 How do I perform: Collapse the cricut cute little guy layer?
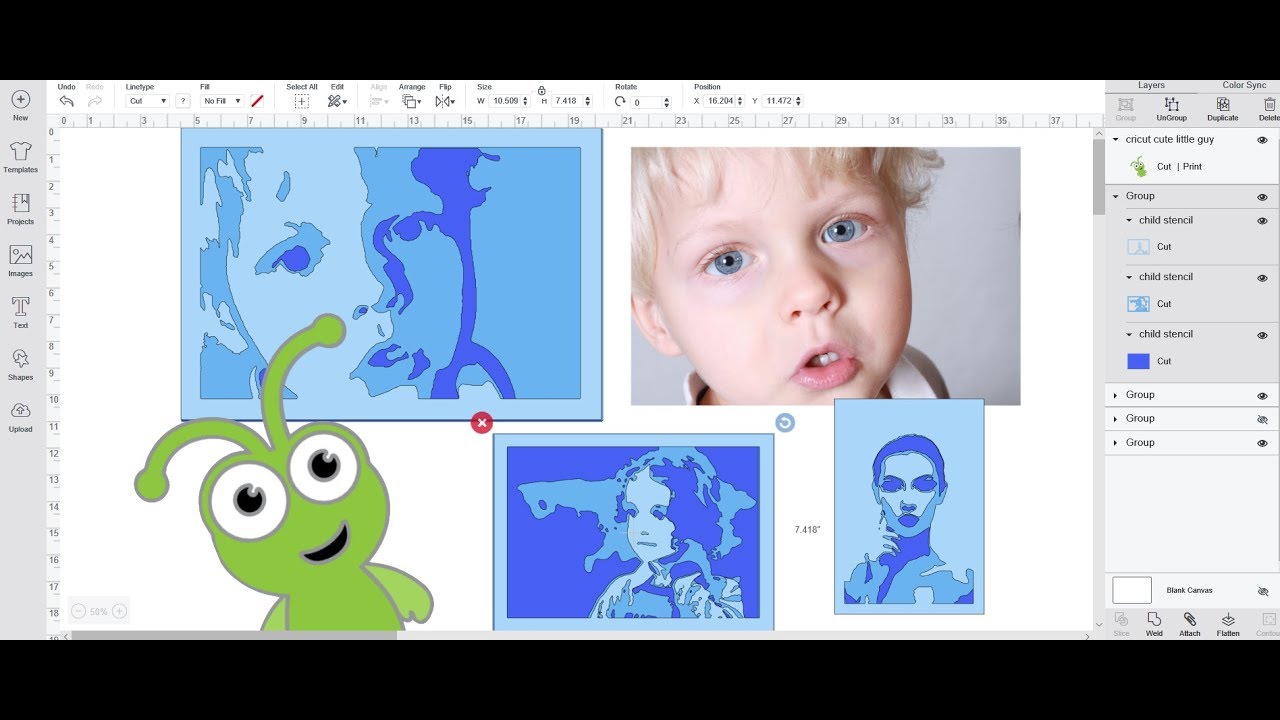(x=1116, y=140)
